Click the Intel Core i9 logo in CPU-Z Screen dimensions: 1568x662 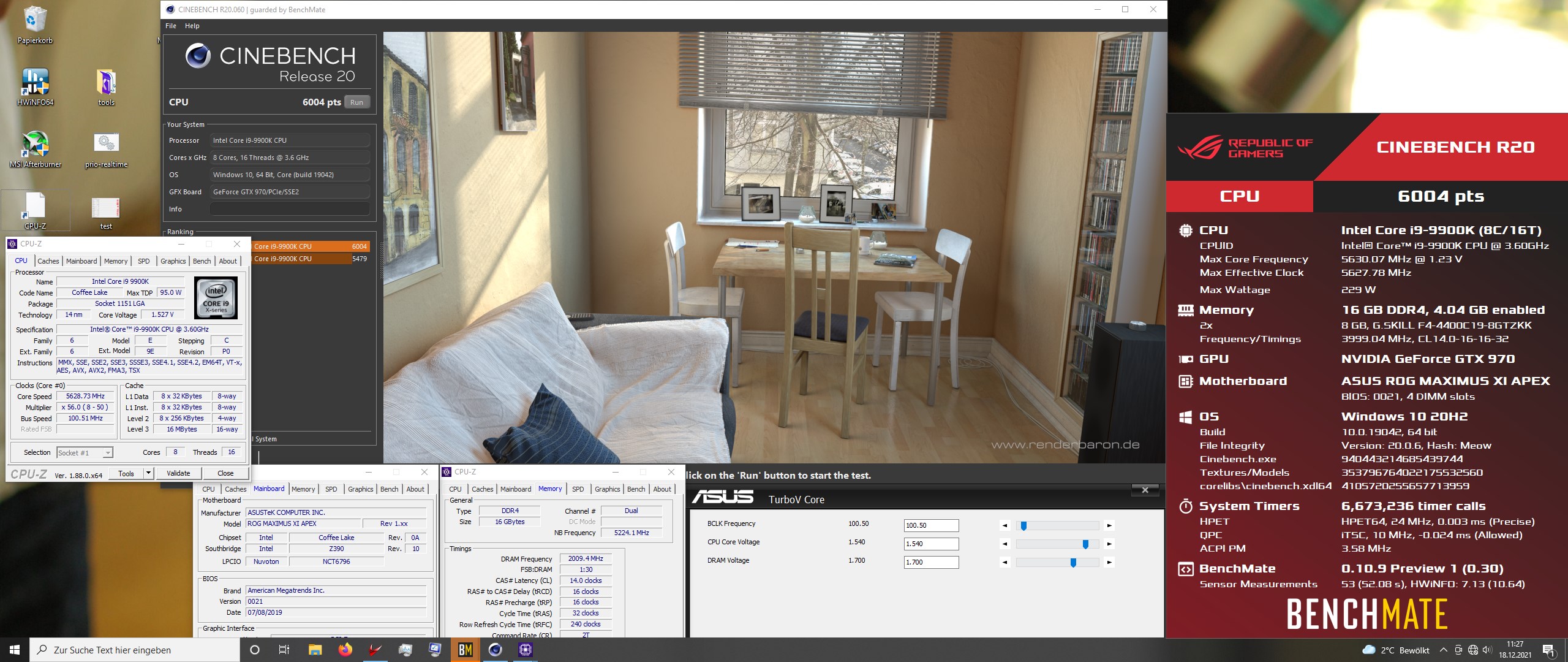tap(216, 298)
